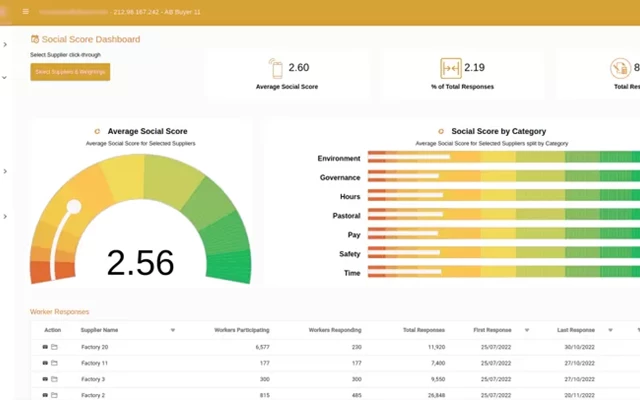Select the Factory 3 supplier name
The image size is (640, 400).
click(93, 379)
